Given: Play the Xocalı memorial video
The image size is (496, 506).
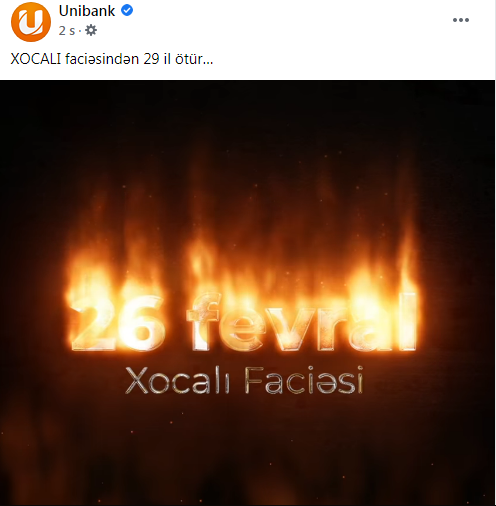Looking at the screenshot, I should tap(247, 293).
